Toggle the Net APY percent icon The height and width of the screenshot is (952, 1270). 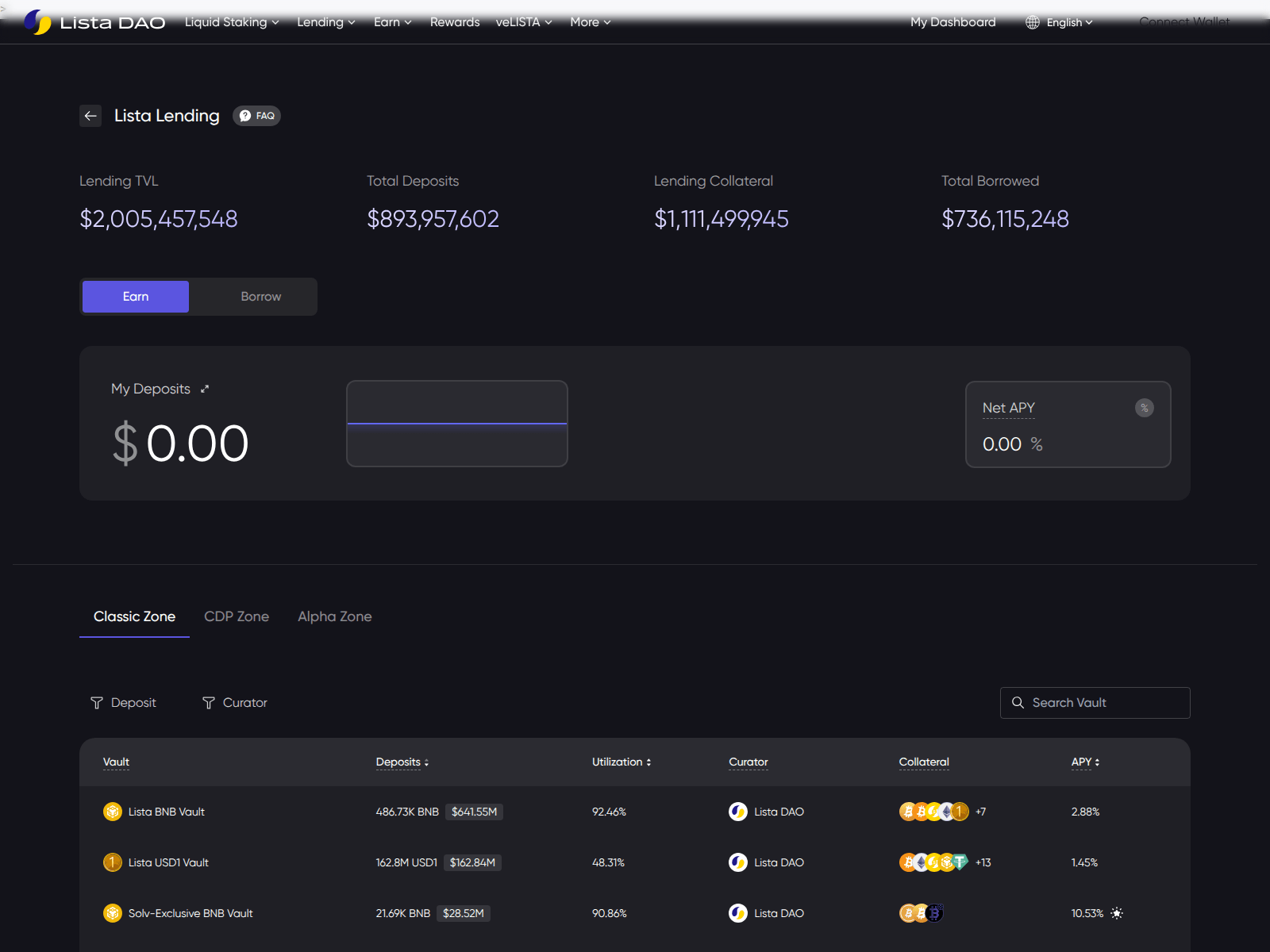pos(1144,408)
